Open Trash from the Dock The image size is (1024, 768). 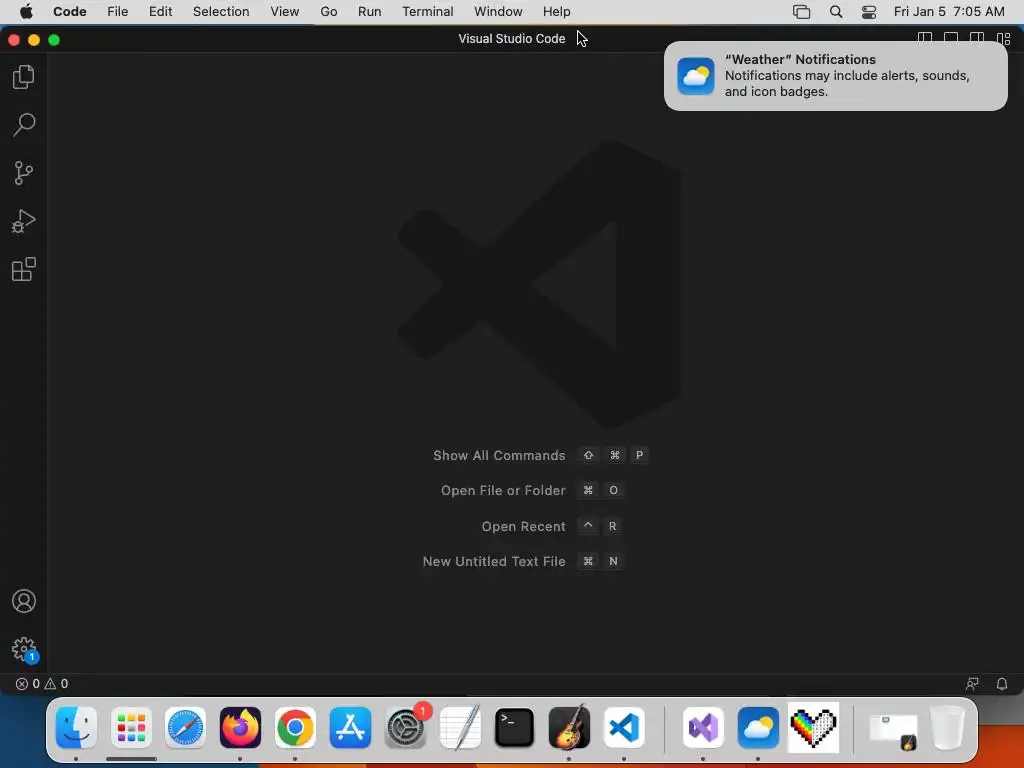(947, 728)
